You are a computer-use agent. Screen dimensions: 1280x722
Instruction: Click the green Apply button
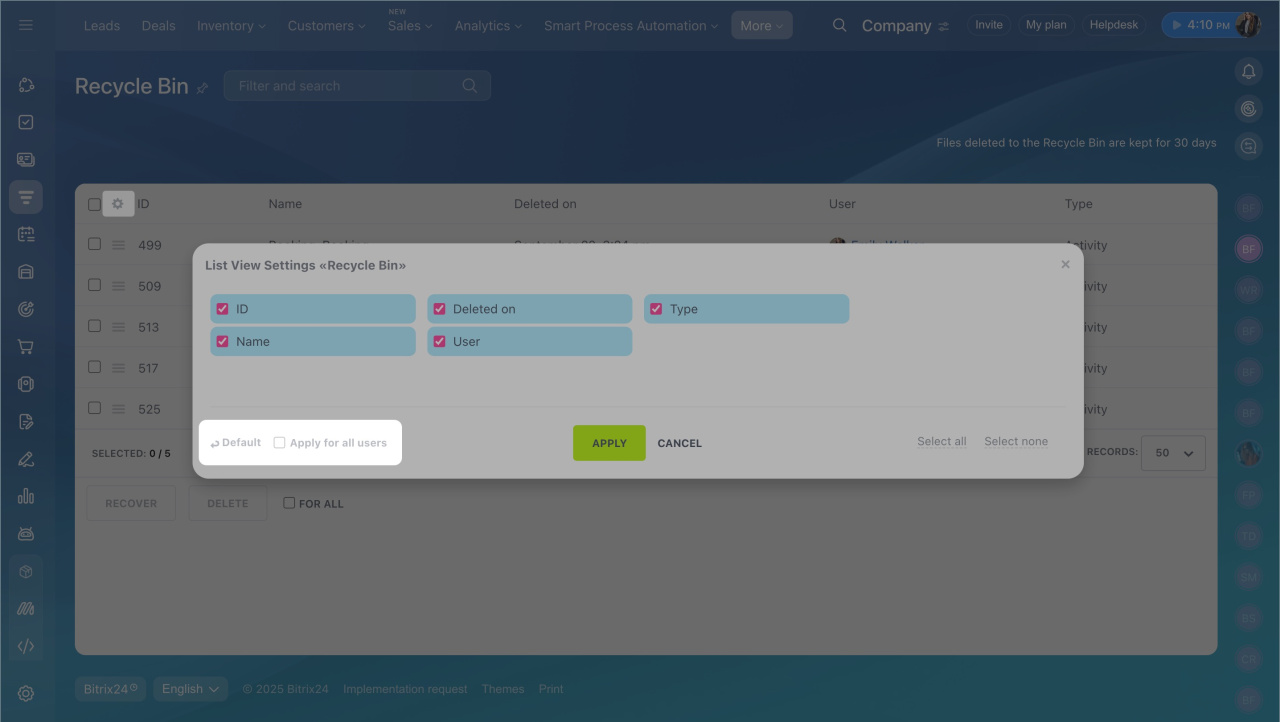609,443
